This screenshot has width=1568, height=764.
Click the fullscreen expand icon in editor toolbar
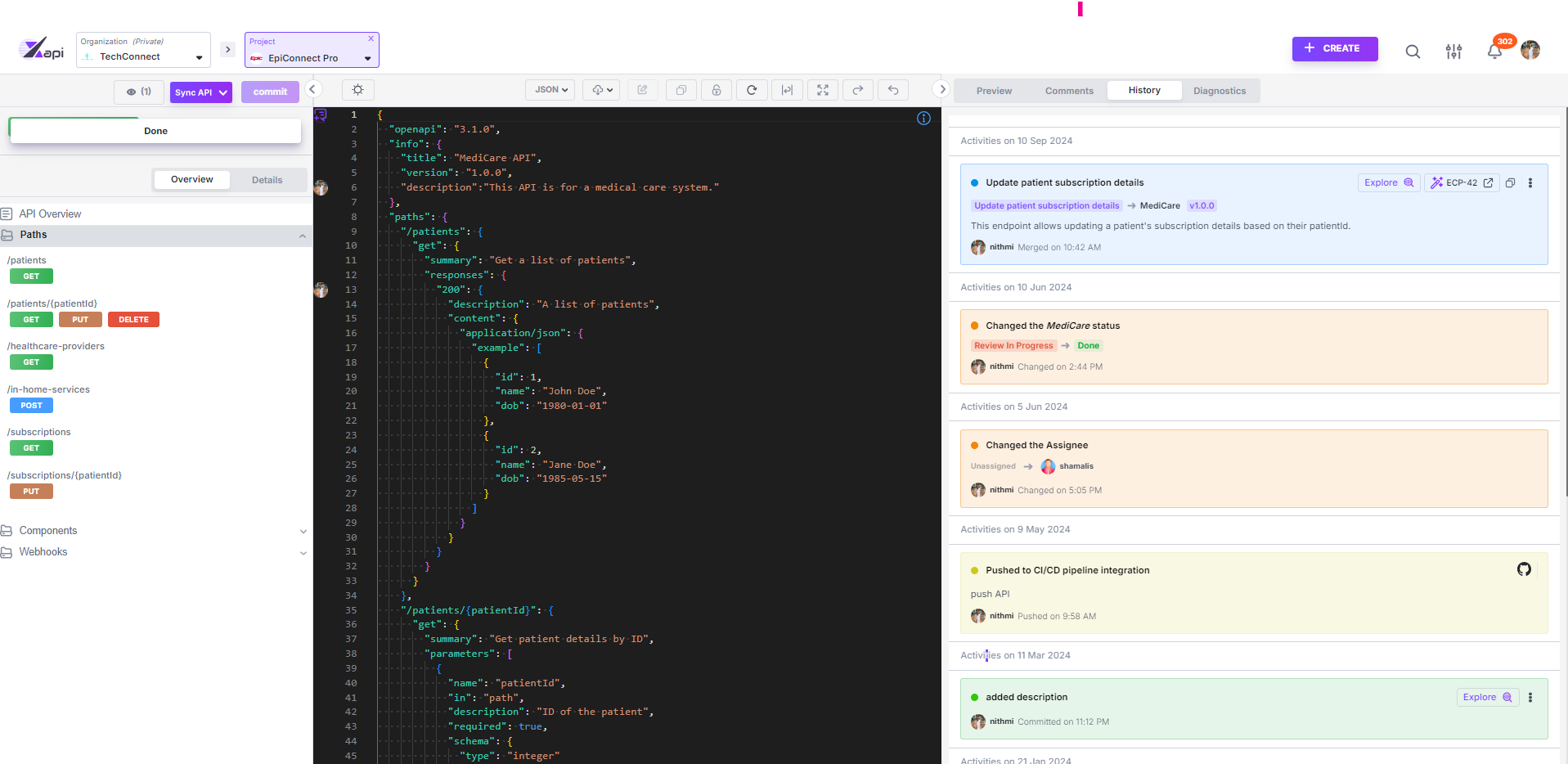[823, 90]
